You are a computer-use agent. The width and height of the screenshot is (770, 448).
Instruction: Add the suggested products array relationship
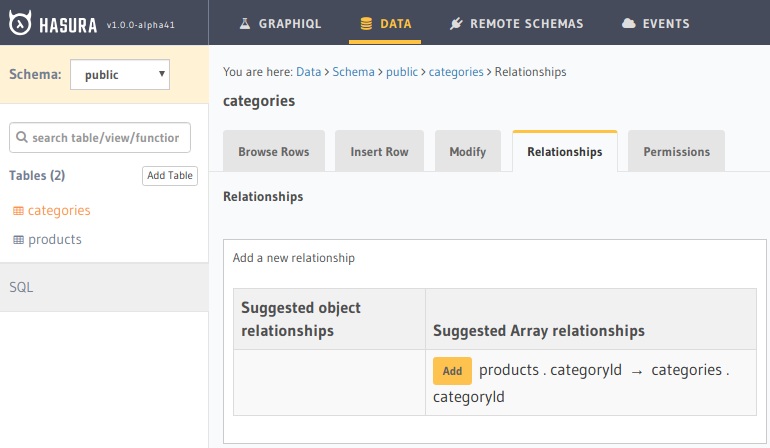(452, 371)
